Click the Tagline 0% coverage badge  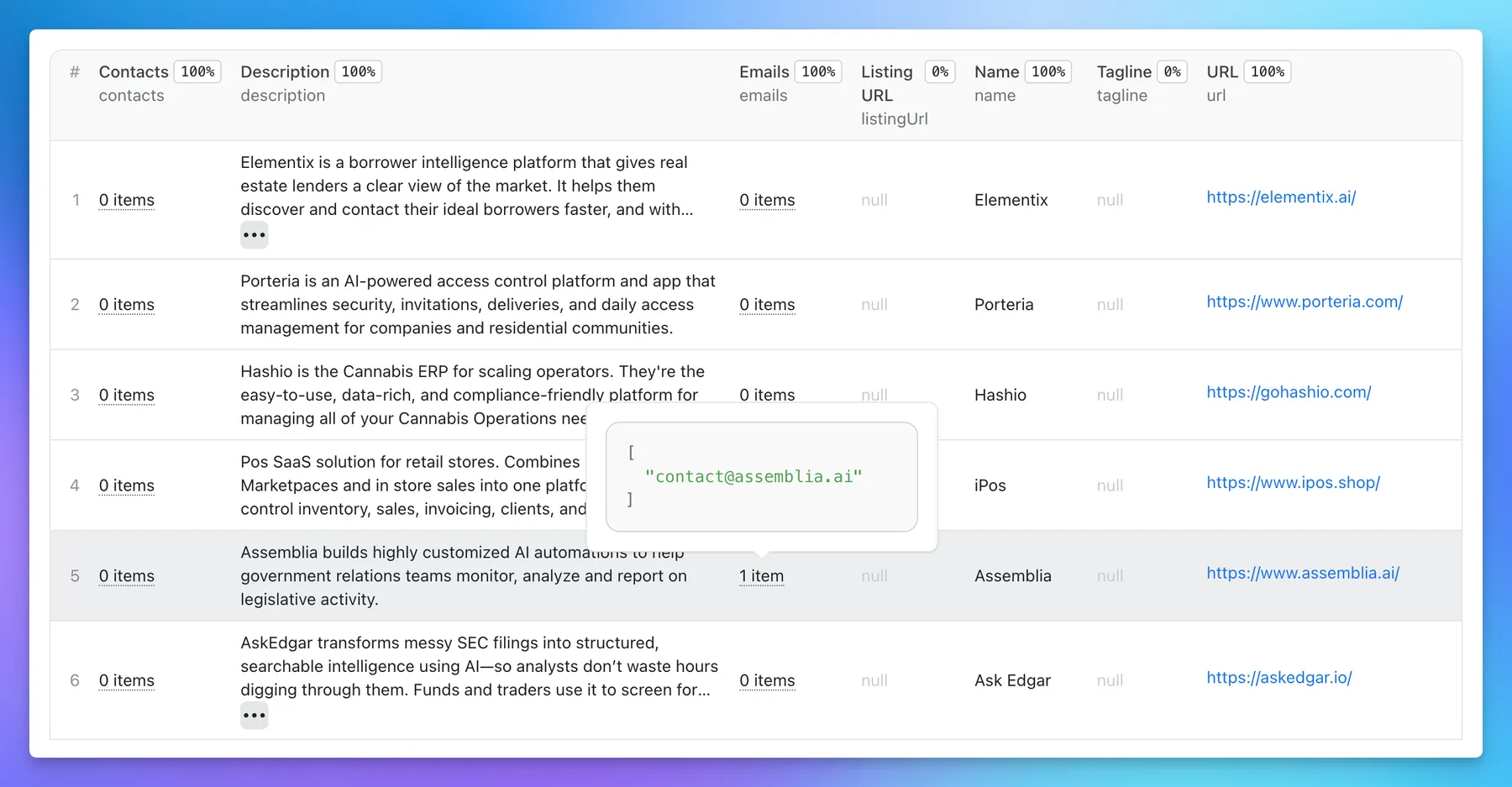1171,72
